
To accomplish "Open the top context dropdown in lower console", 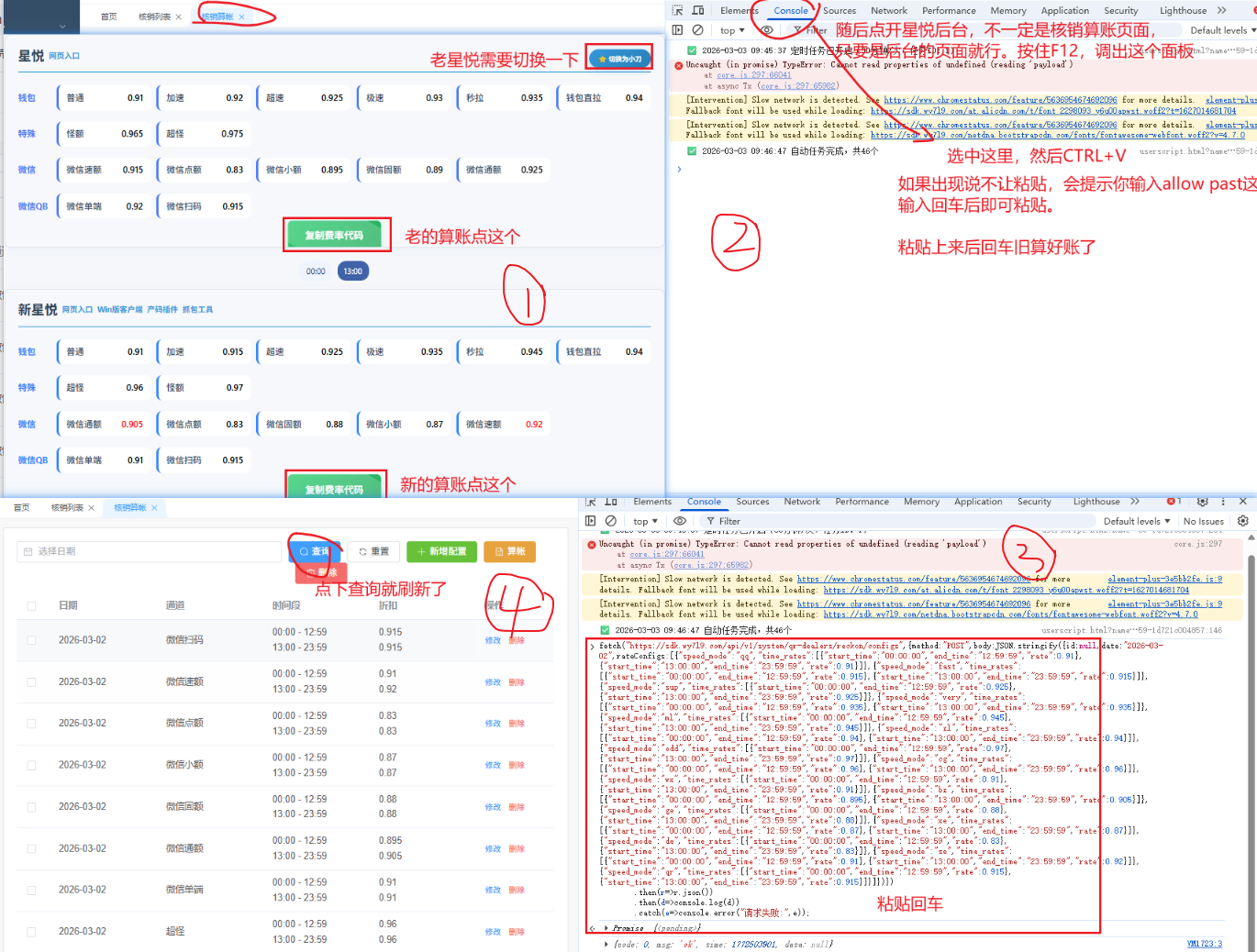I will [x=645, y=521].
